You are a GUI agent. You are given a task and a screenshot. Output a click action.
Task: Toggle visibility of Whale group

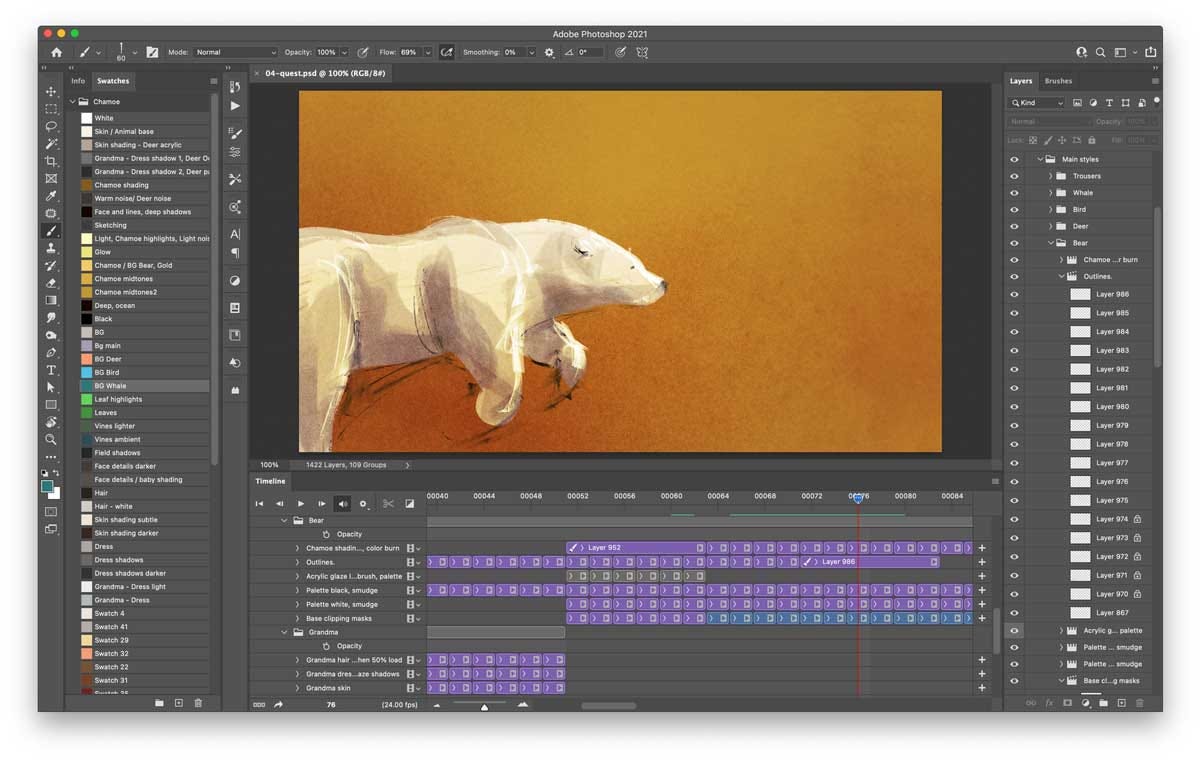click(1014, 193)
